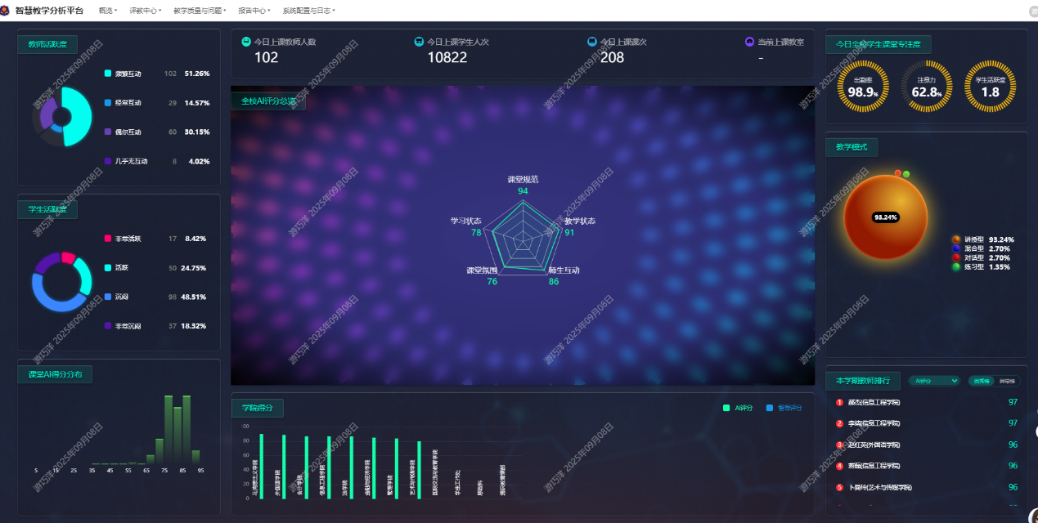Click the teacher count icon beside 今日上课教师人数
1038x523 pixels.
pos(246,42)
